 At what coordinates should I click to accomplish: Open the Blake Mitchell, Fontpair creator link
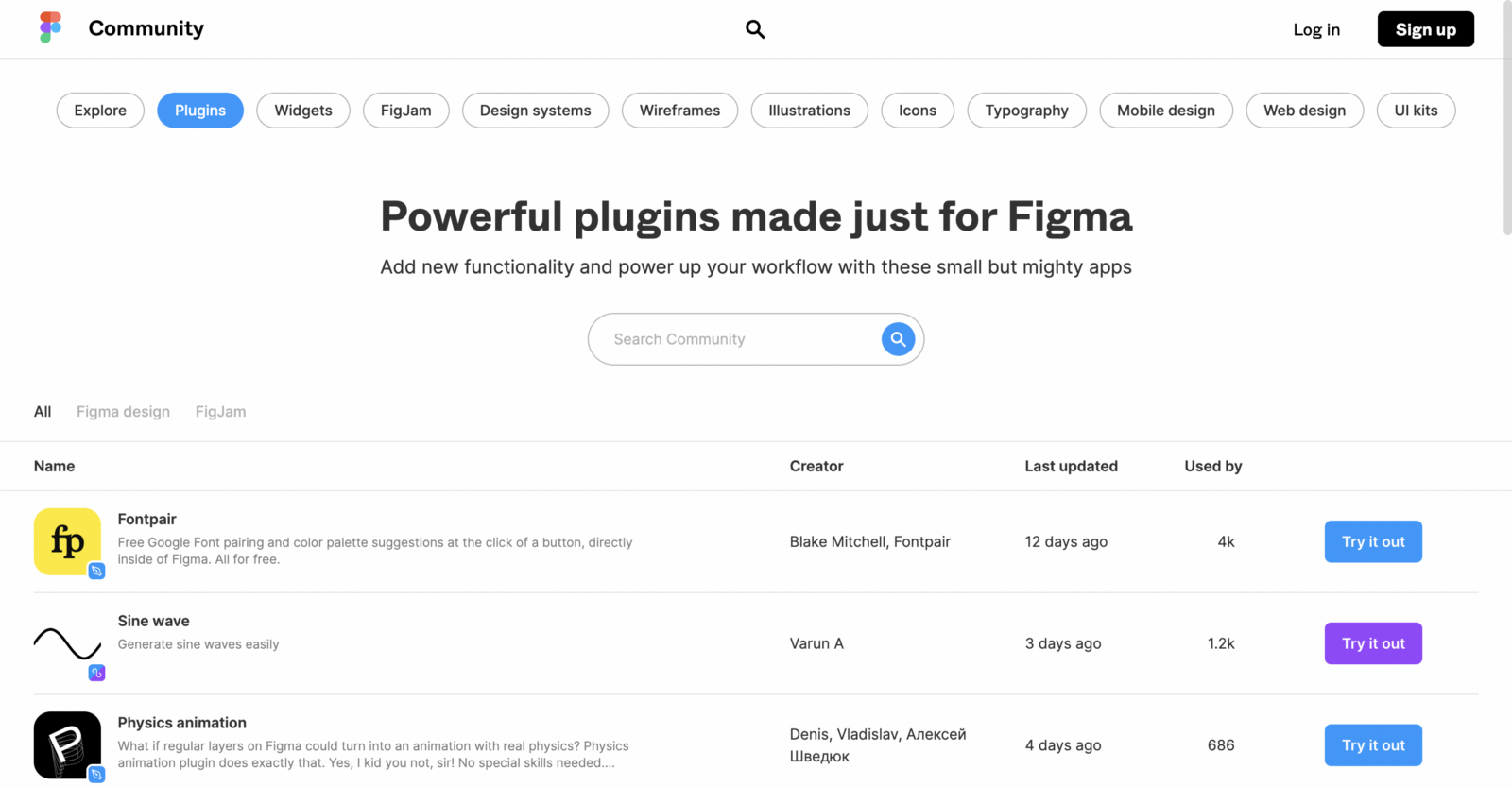869,541
